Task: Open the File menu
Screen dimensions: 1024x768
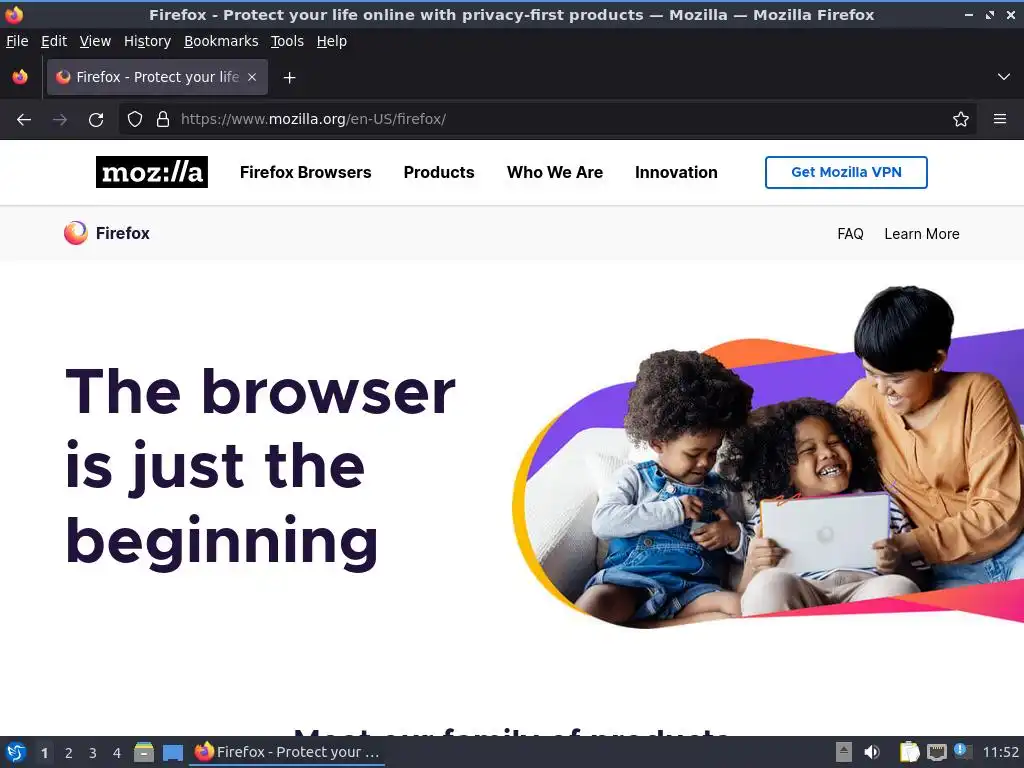Action: click(17, 41)
